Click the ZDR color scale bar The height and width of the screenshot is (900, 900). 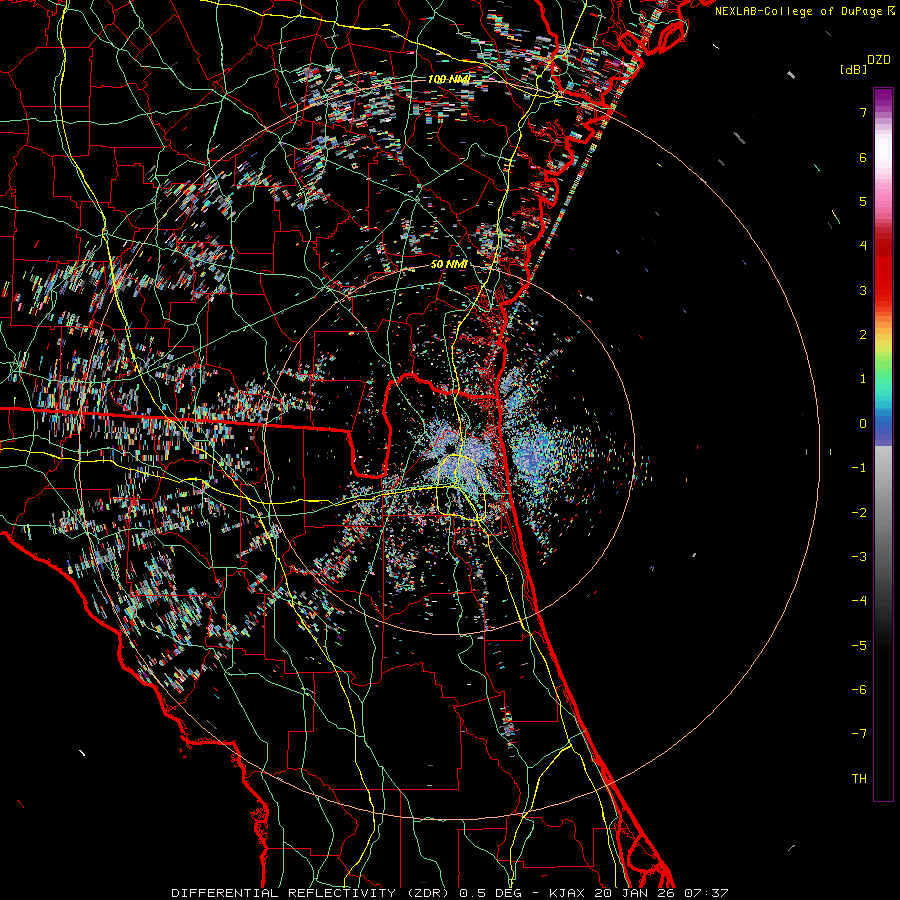click(883, 445)
